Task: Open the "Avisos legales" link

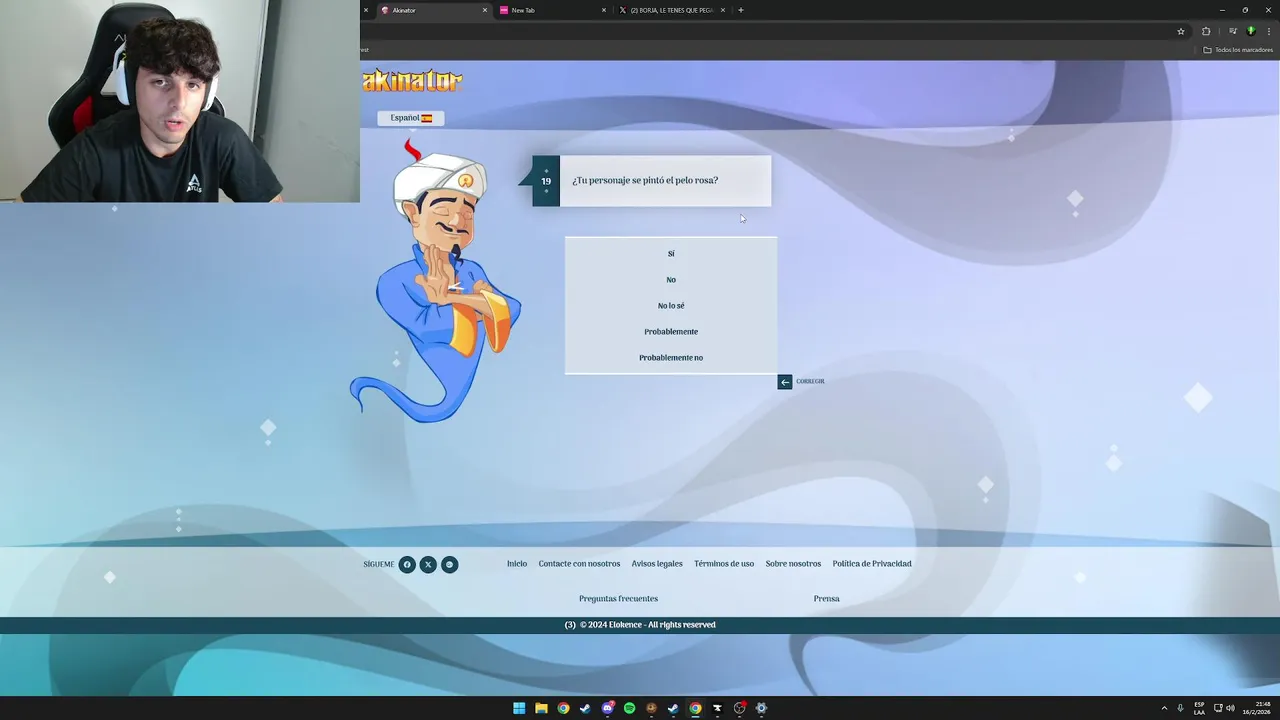Action: tap(657, 564)
